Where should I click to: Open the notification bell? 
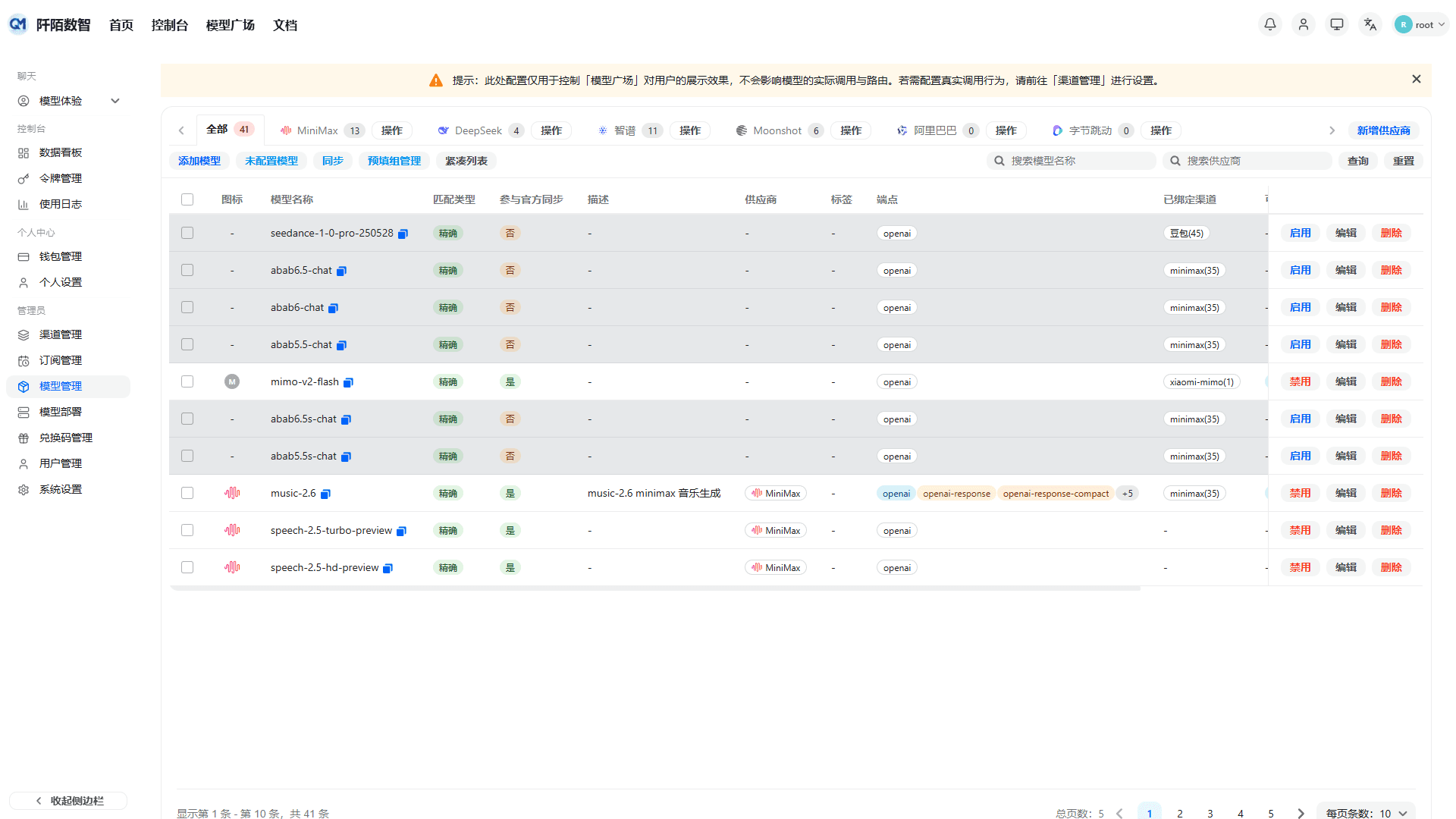click(1270, 24)
